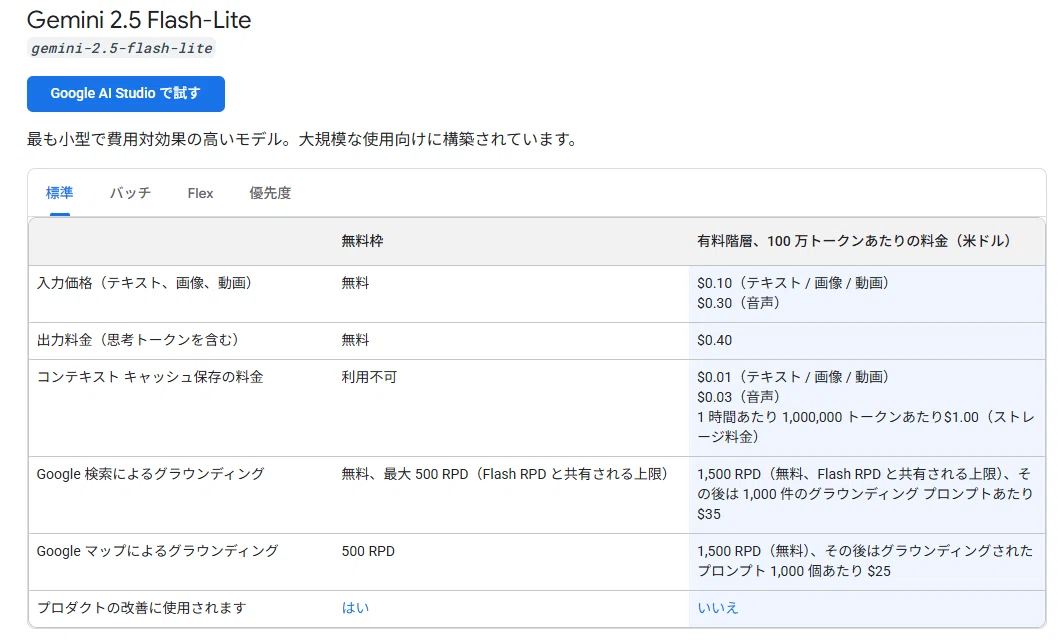Screen dimensions: 1058x642
Task: Click the Google AI Studio で試す button
Action: tap(126, 94)
